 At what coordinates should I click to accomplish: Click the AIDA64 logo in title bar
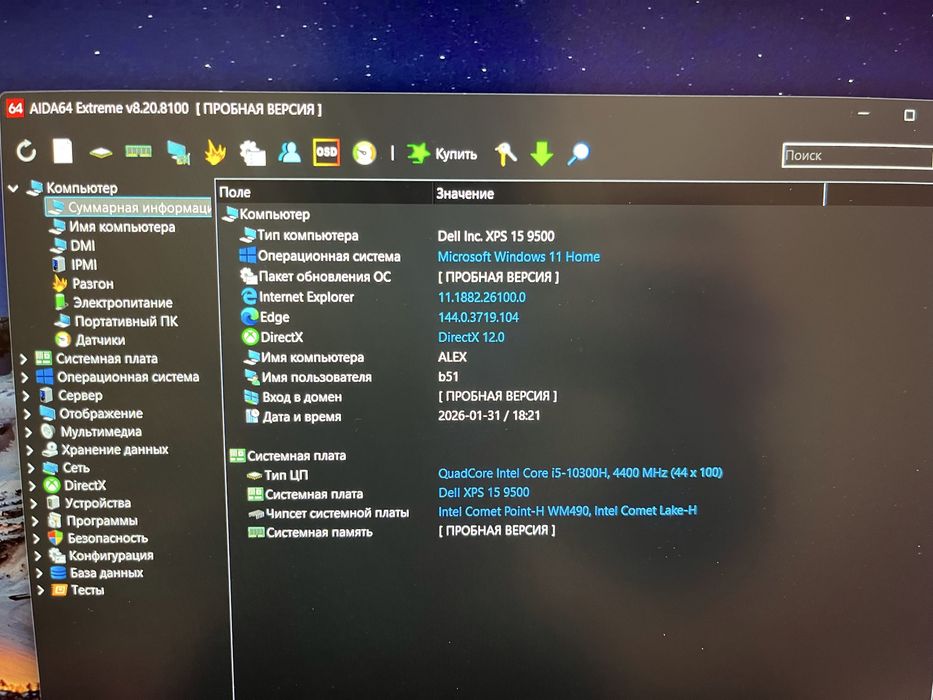pyautogui.click(x=15, y=108)
